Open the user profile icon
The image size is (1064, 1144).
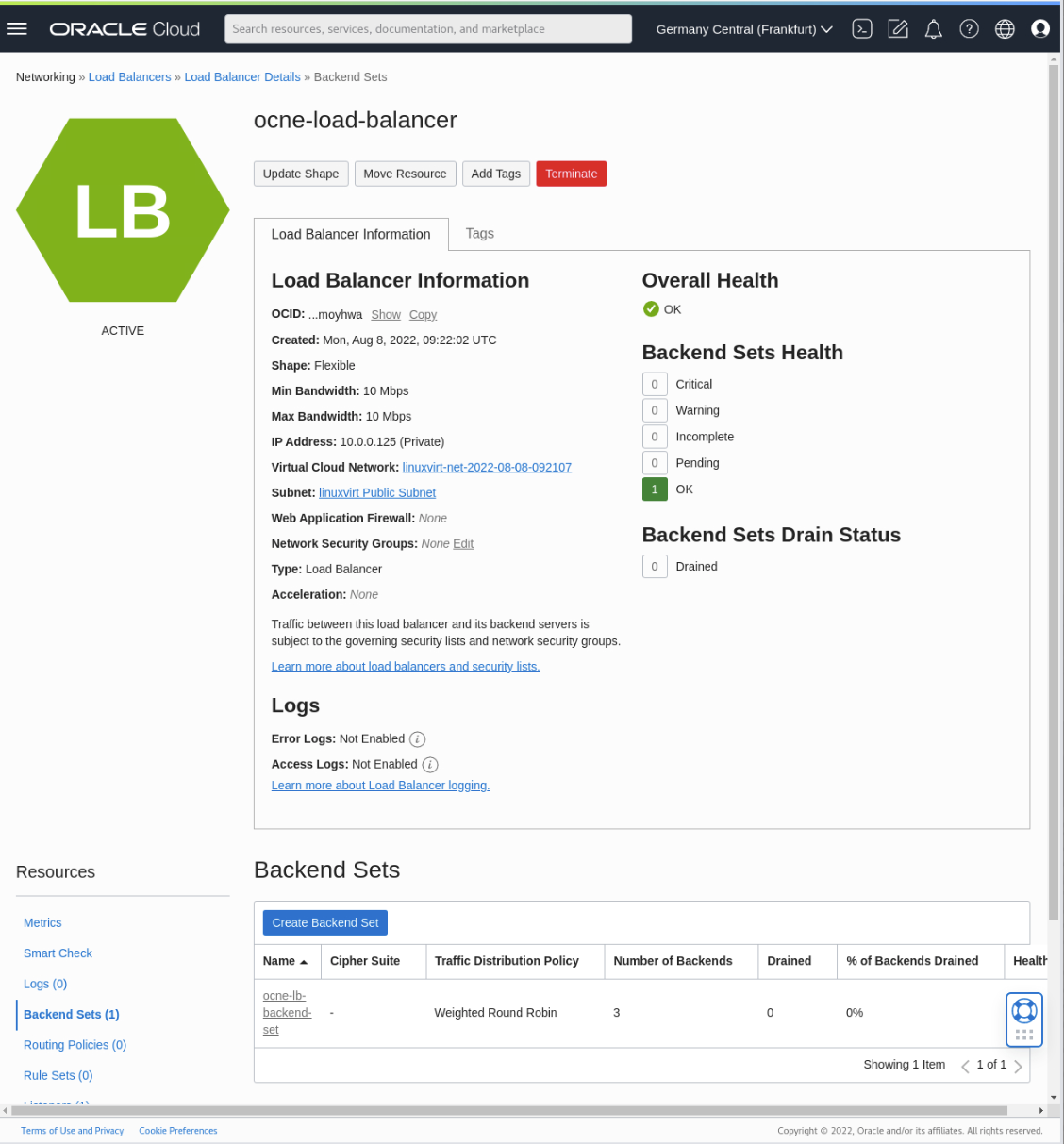pos(1040,28)
